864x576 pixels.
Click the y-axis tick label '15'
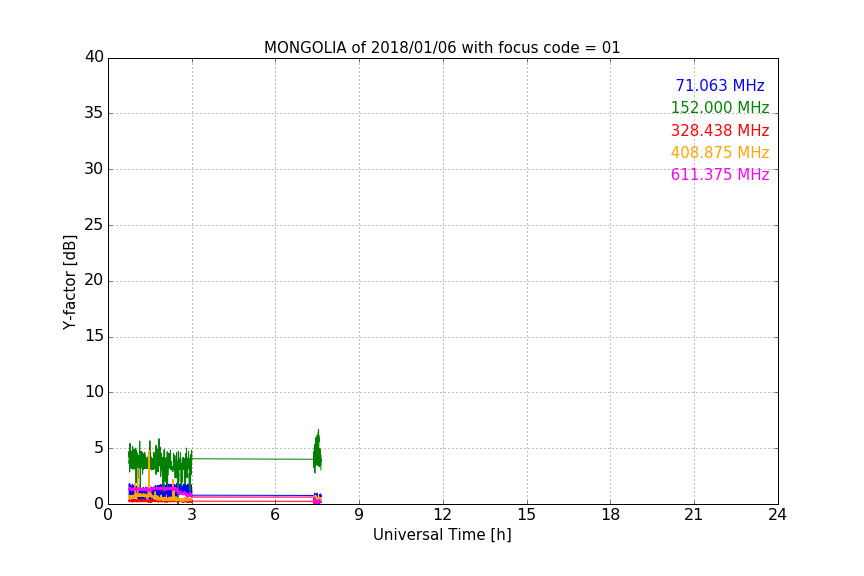94,336
